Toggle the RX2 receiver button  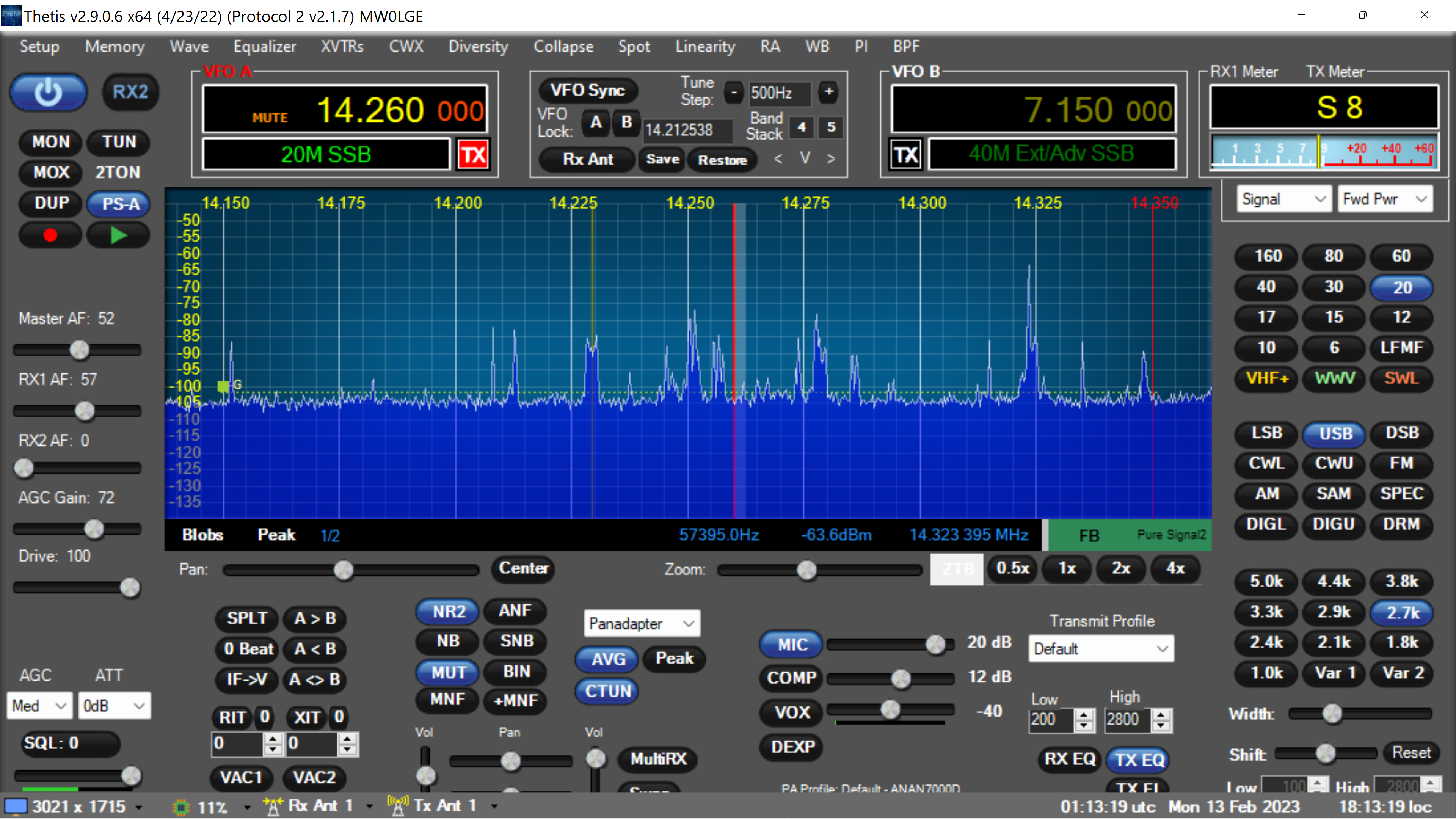tap(130, 91)
